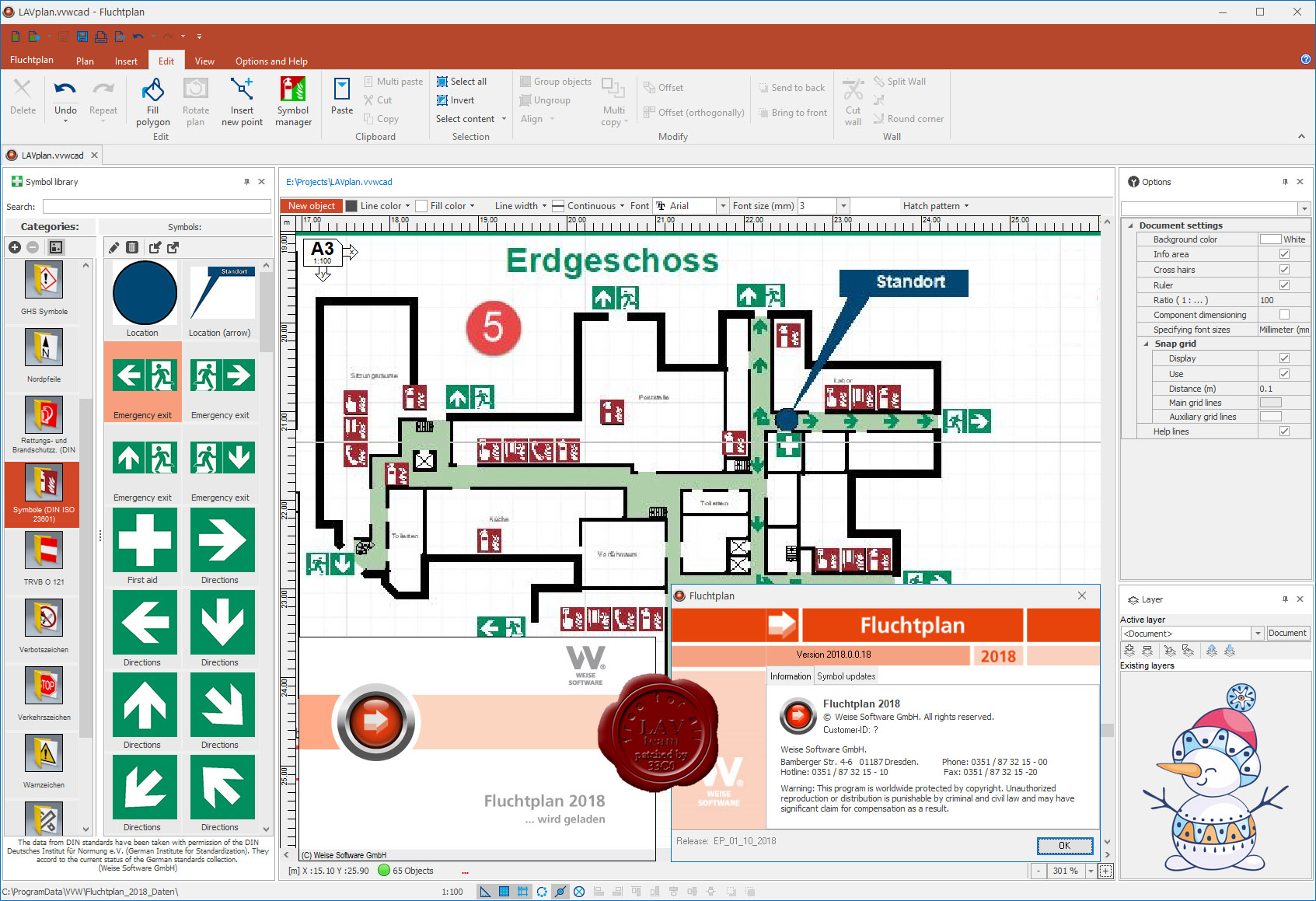Viewport: 1316px width, 901px height.
Task: Click remove layer icon in Layer panel
Action: coord(1147,651)
